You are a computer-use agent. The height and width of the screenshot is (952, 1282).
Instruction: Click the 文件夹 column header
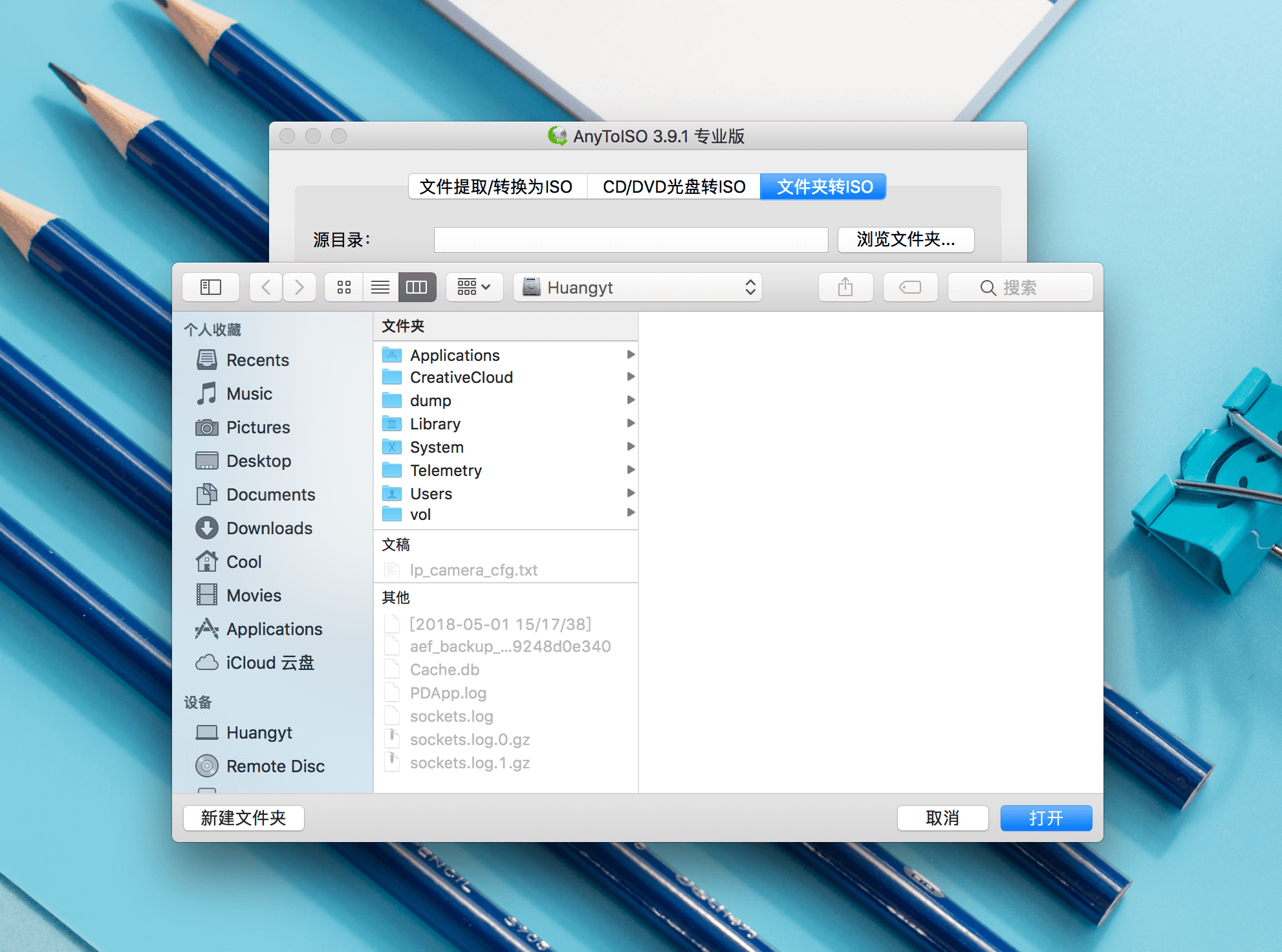[506, 326]
